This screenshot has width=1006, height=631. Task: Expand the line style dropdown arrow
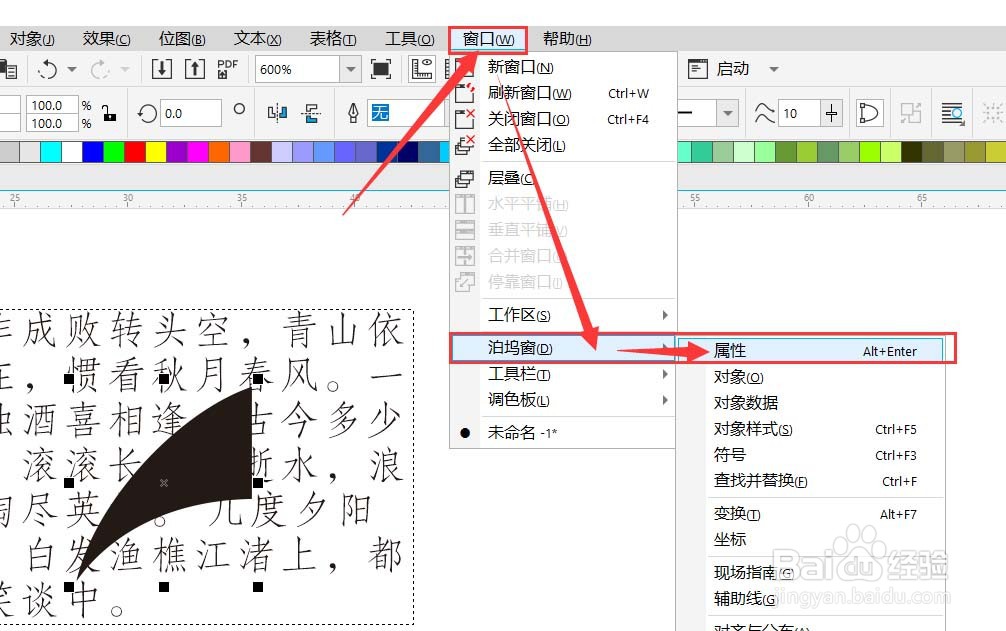(x=728, y=114)
